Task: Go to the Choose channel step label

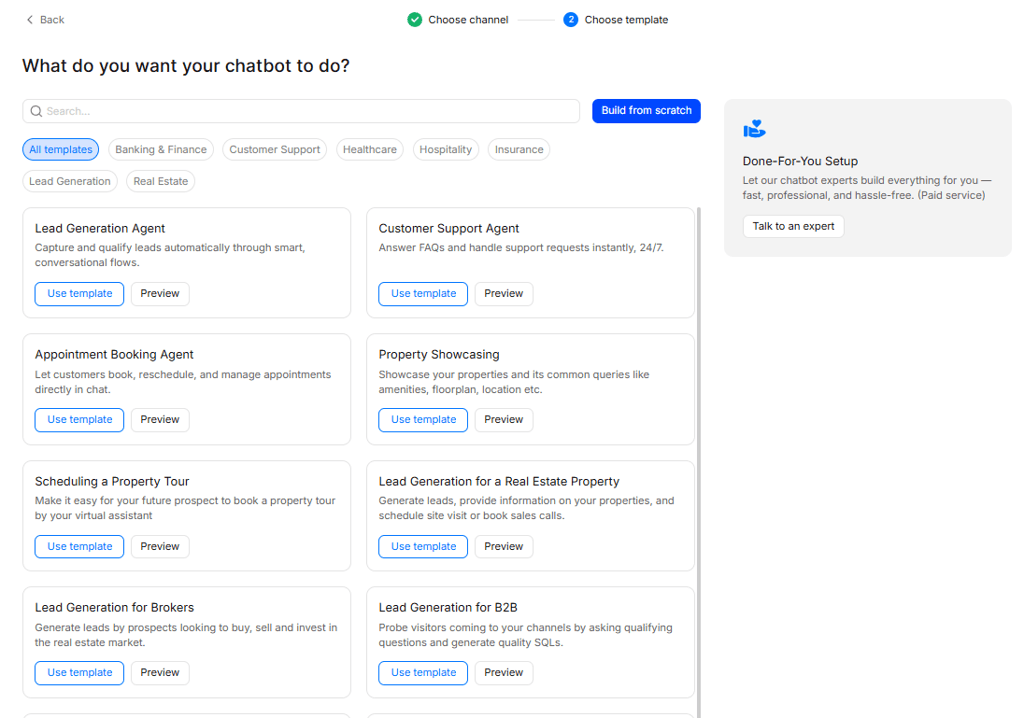Action: pos(468,20)
